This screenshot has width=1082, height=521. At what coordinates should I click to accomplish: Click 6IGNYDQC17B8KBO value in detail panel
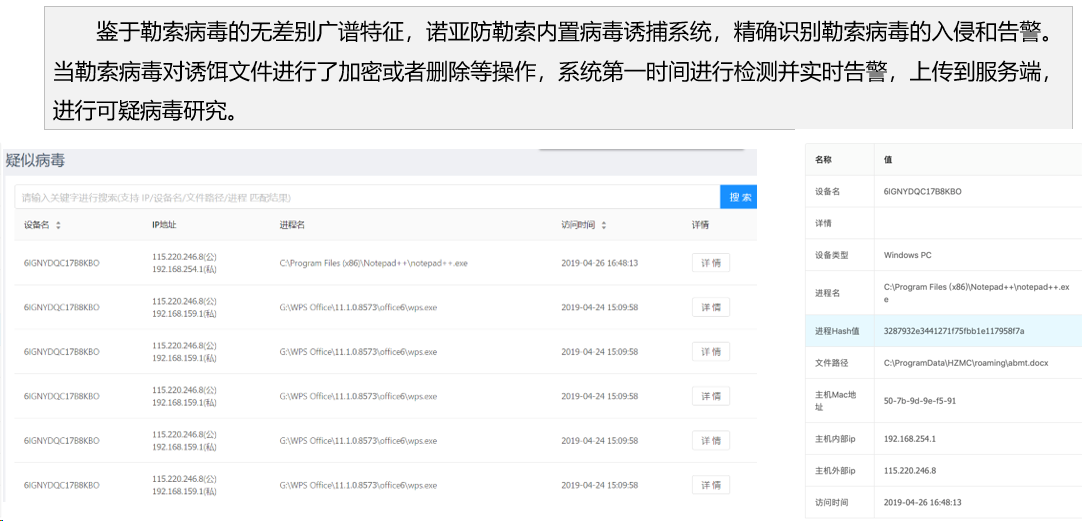[x=923, y=192]
